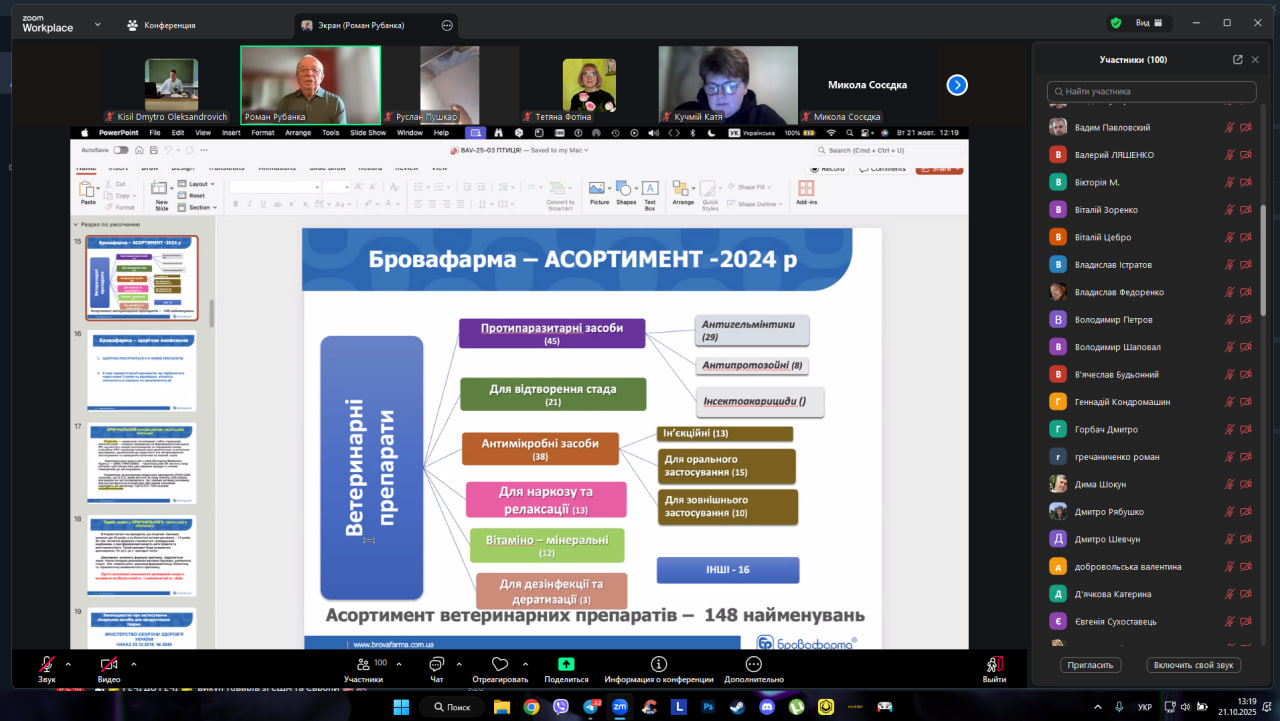Viewport: 1280px width, 721px height.
Task: Expand the arrow next to Звук
Action: [68, 664]
